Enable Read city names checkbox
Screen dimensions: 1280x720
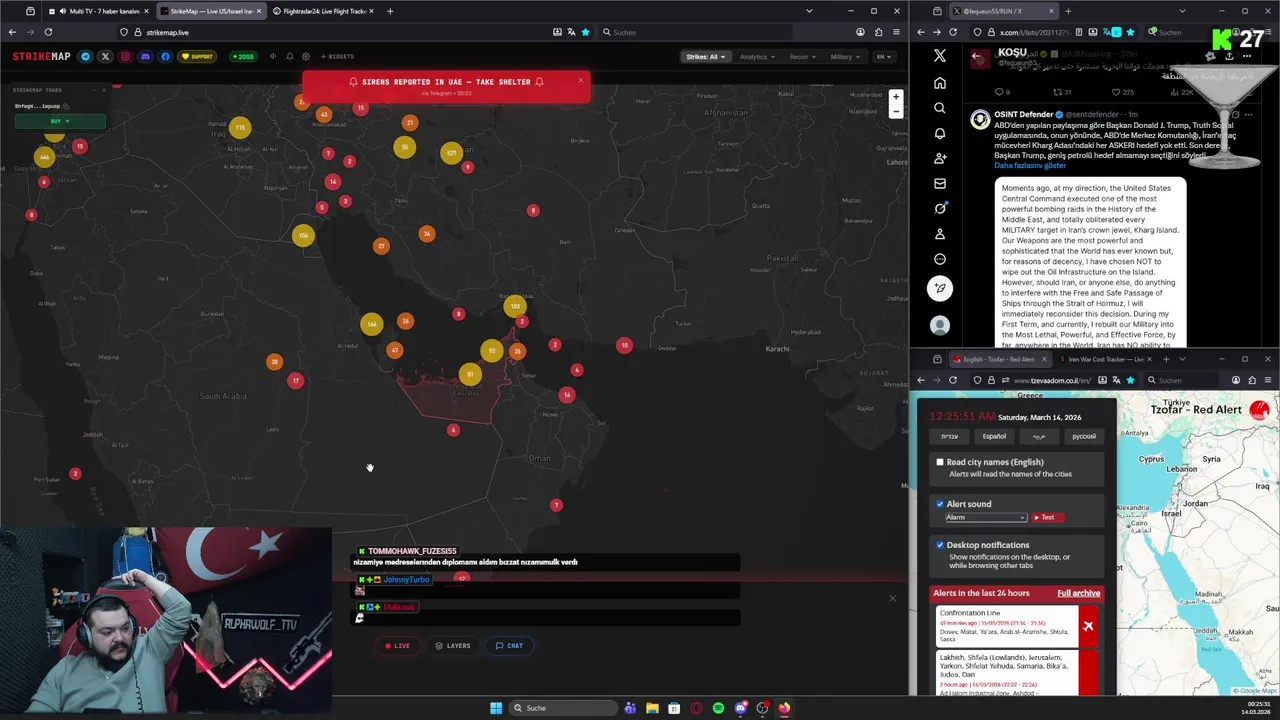tap(940, 462)
